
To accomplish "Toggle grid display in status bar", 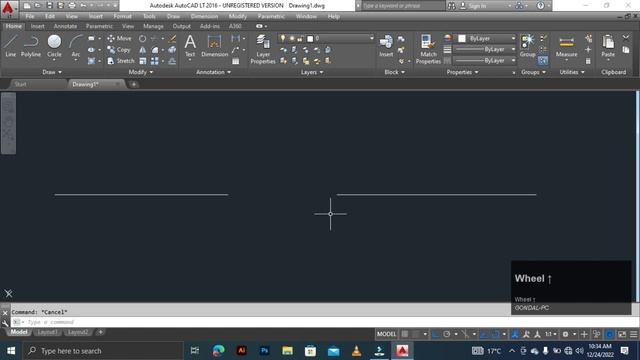I will tap(404, 334).
